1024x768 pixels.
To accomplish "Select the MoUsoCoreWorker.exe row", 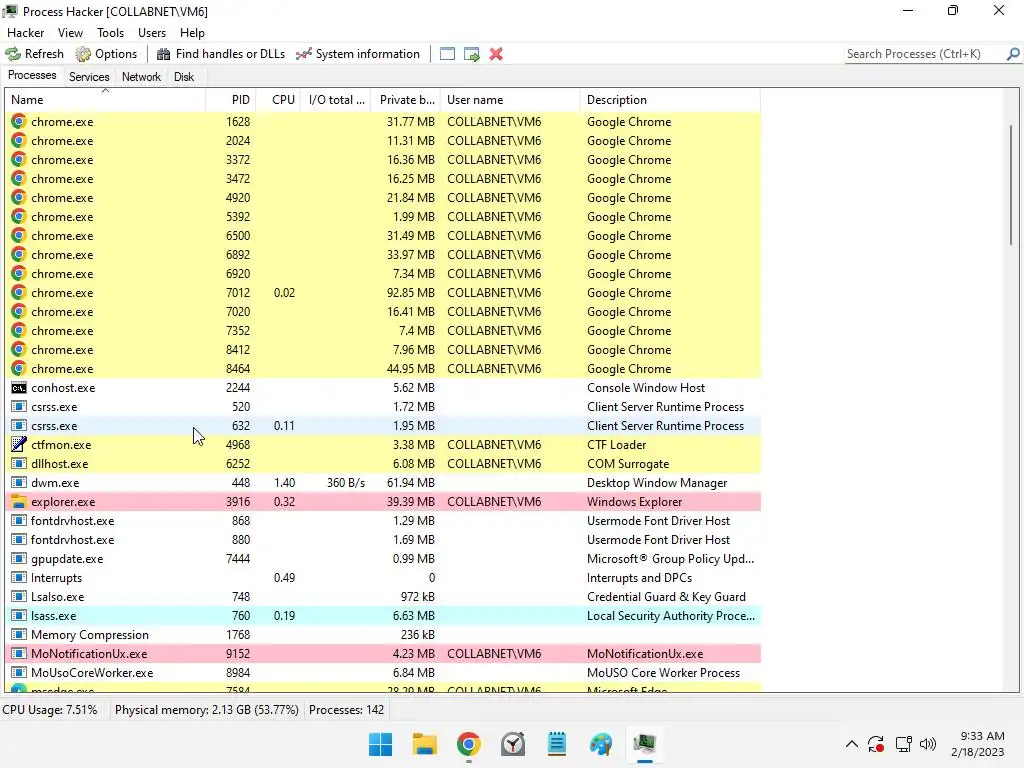I will click(383, 673).
